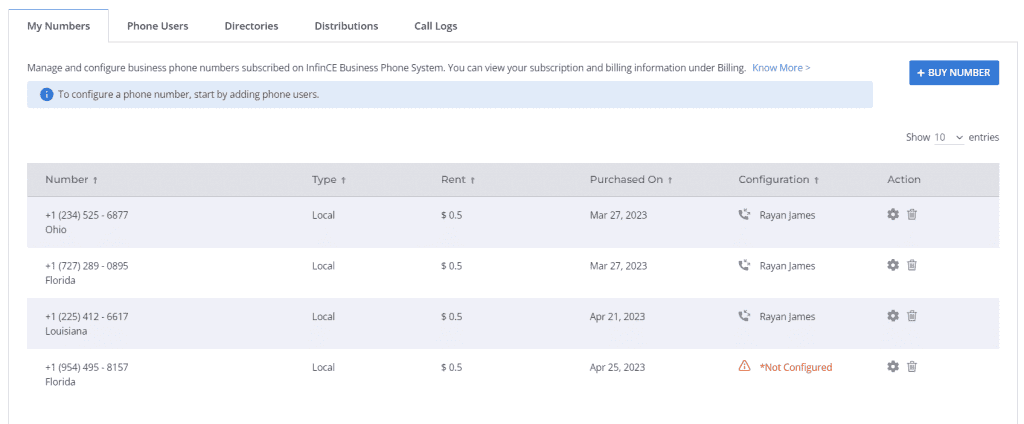Image resolution: width=1024 pixels, height=424 pixels.
Task: Sort table by Configuration column
Action: click(778, 180)
